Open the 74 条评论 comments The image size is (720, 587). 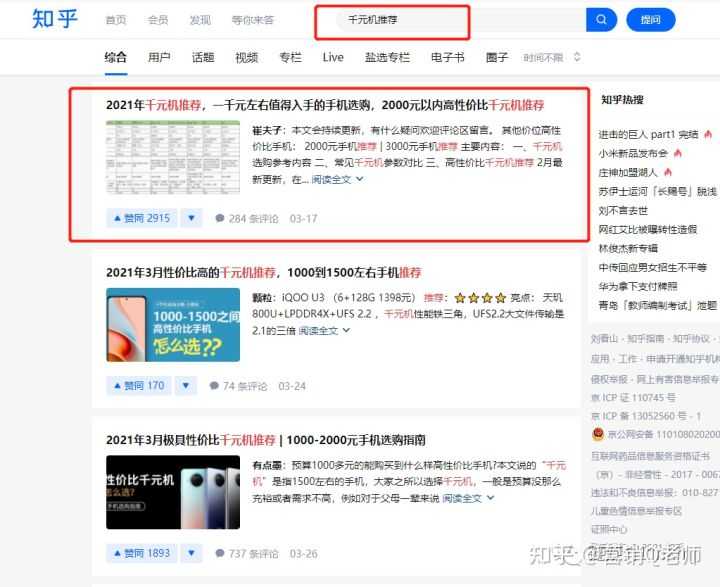(238, 386)
